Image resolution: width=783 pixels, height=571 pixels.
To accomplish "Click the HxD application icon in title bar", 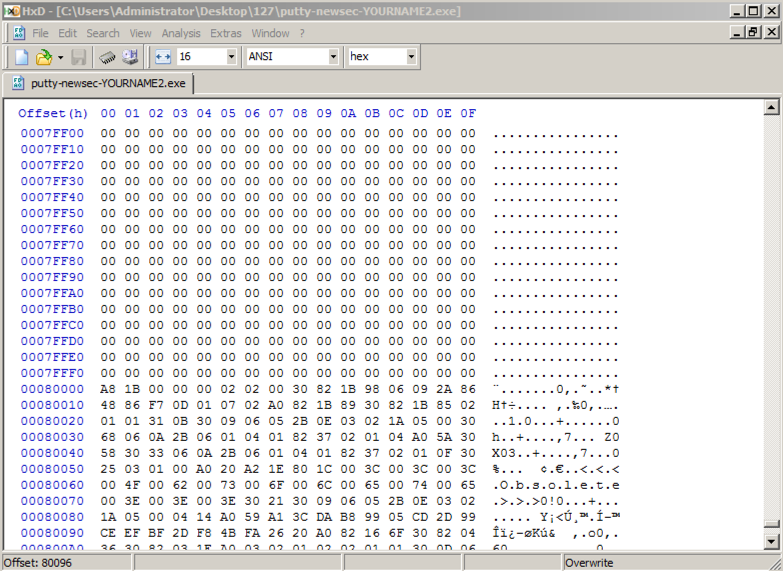I will tap(11, 10).
